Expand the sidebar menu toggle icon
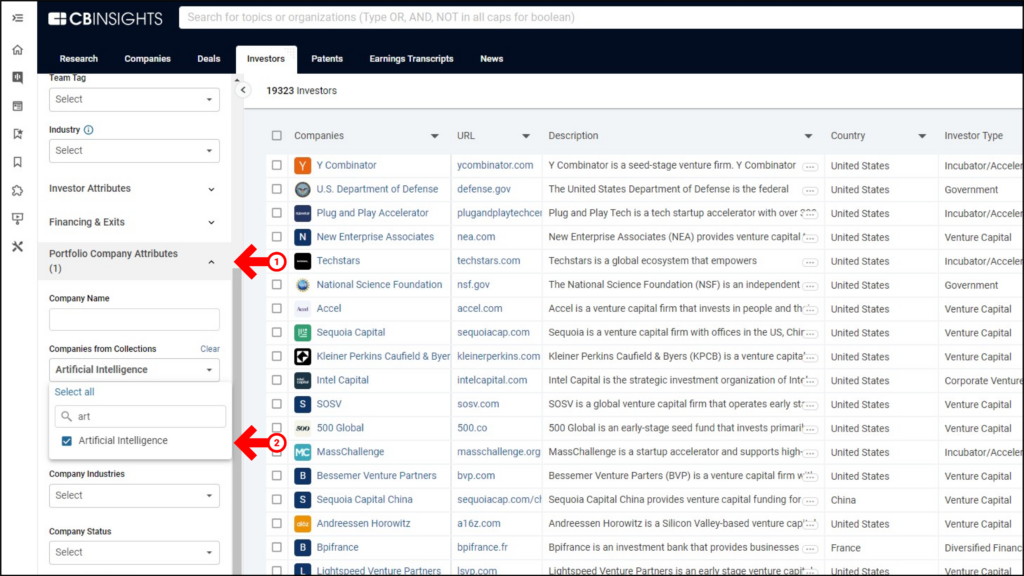The height and width of the screenshot is (576, 1024). coord(18,18)
